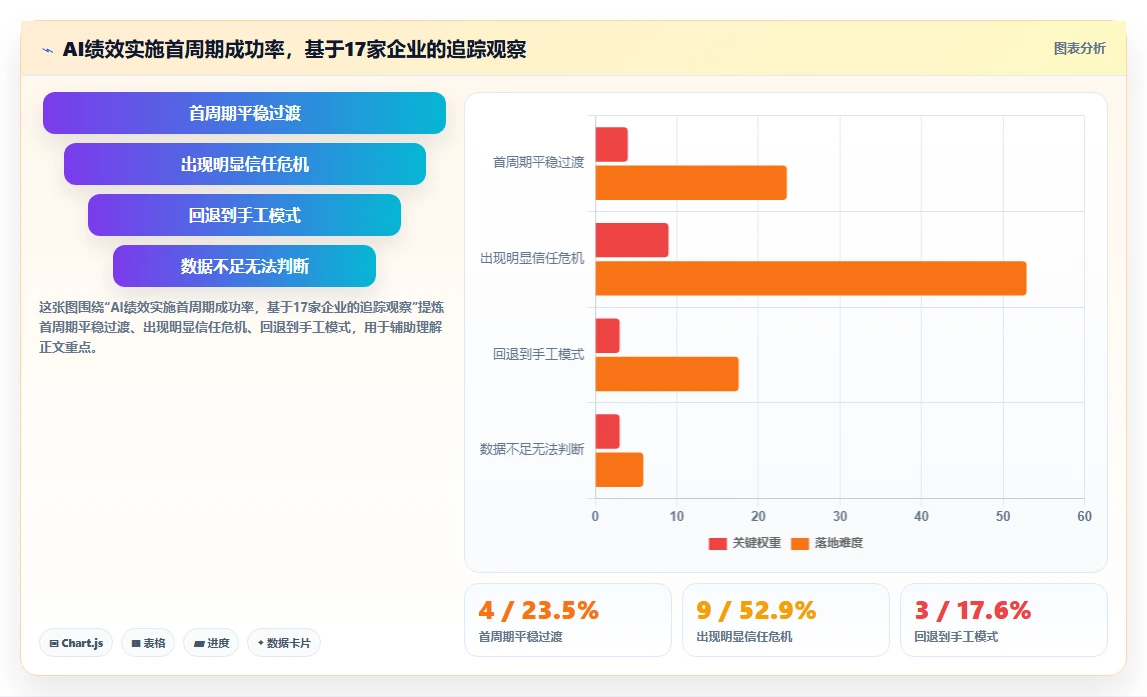The height and width of the screenshot is (697, 1147).
Task: Select the 出现明显信任危机 funnel bar
Action: (244, 164)
